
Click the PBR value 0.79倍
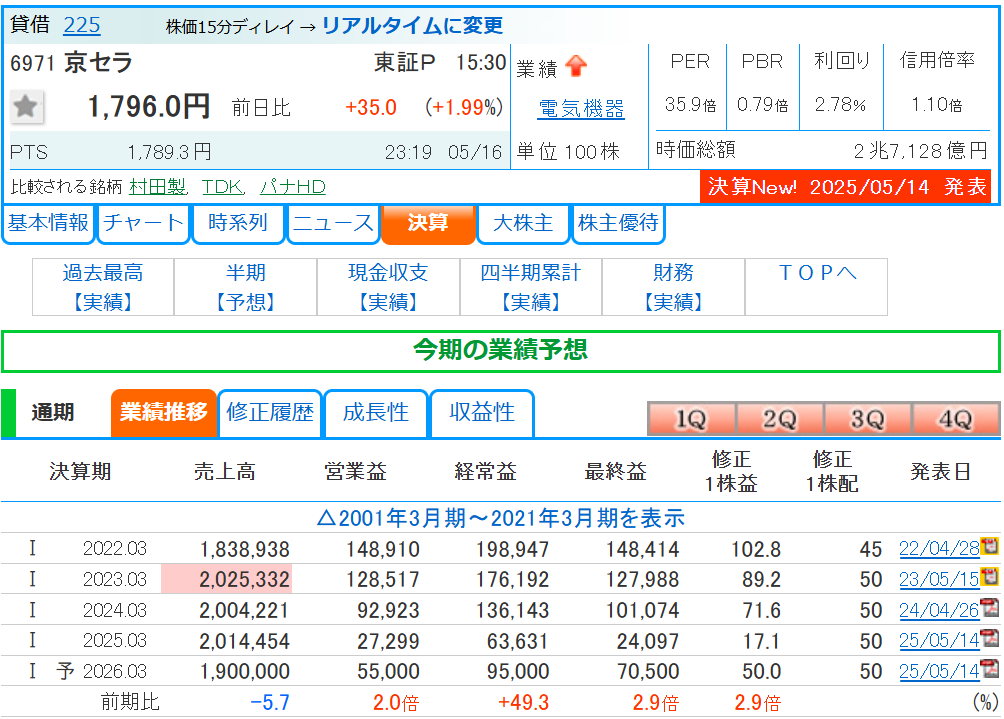[x=763, y=104]
